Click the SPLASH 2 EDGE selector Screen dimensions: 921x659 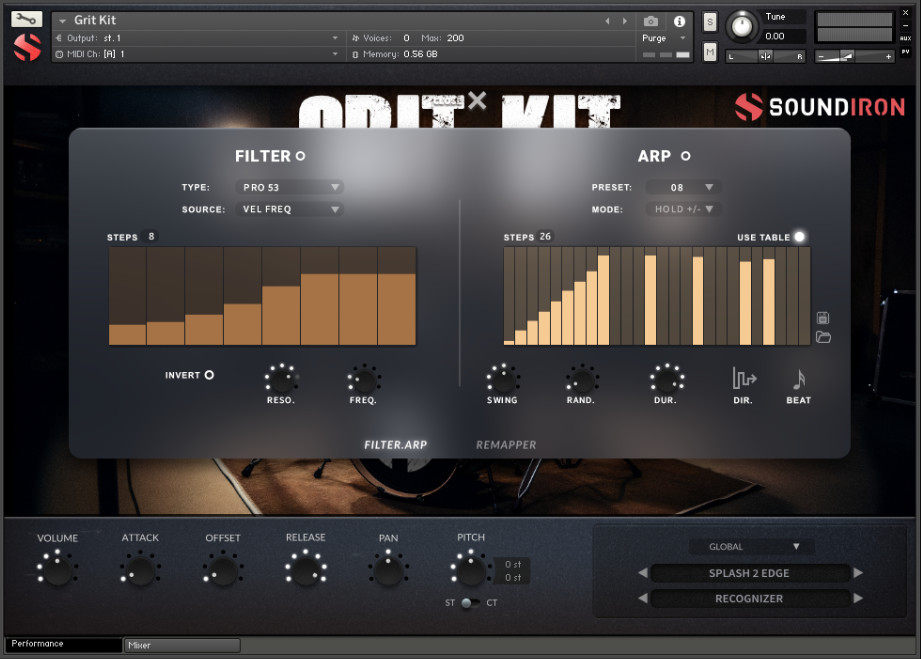pos(749,573)
